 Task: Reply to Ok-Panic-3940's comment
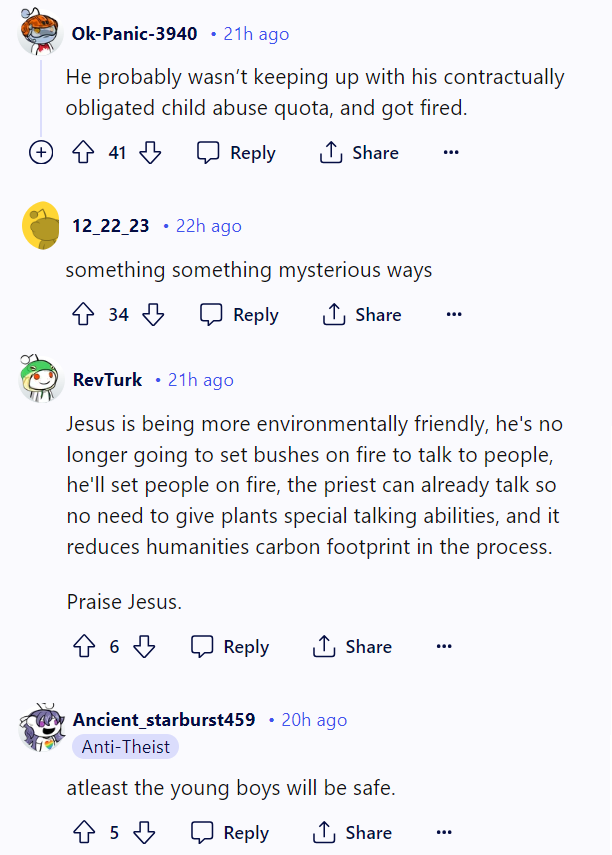[x=236, y=153]
